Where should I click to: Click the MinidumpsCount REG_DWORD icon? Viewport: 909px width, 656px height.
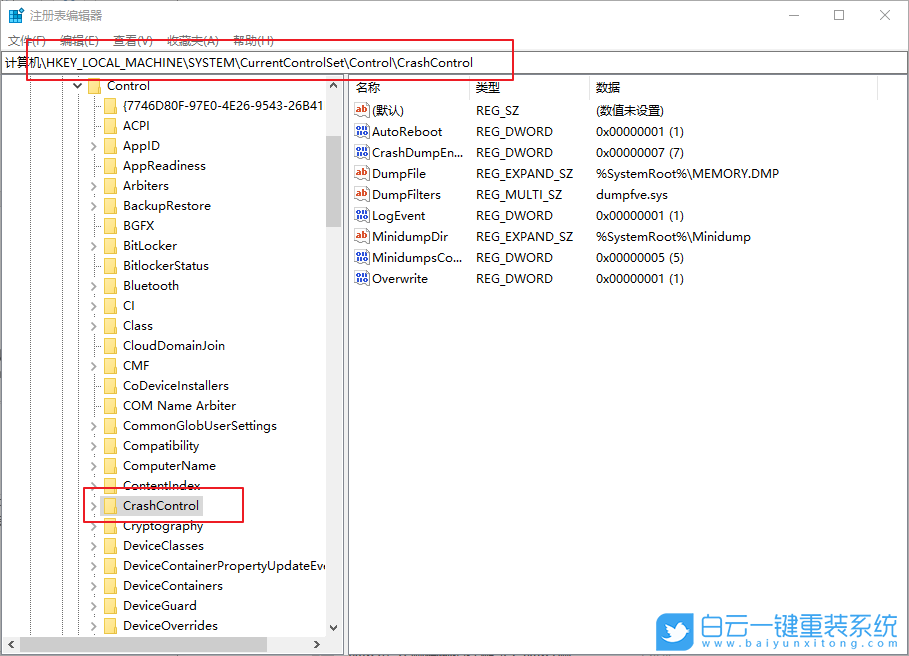[x=360, y=257]
